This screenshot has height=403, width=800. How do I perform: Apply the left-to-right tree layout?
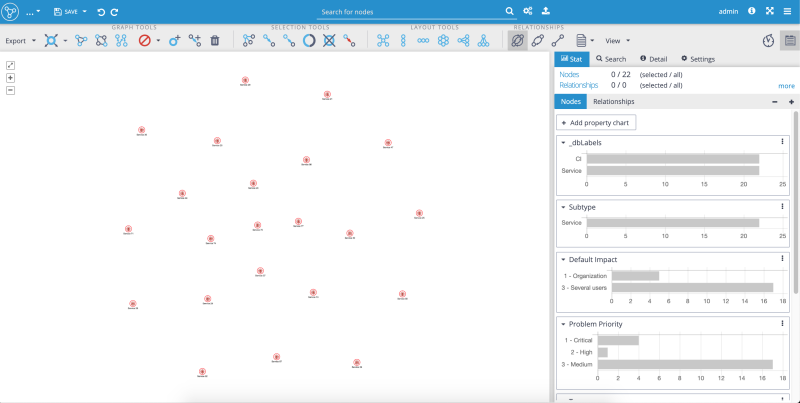click(463, 40)
